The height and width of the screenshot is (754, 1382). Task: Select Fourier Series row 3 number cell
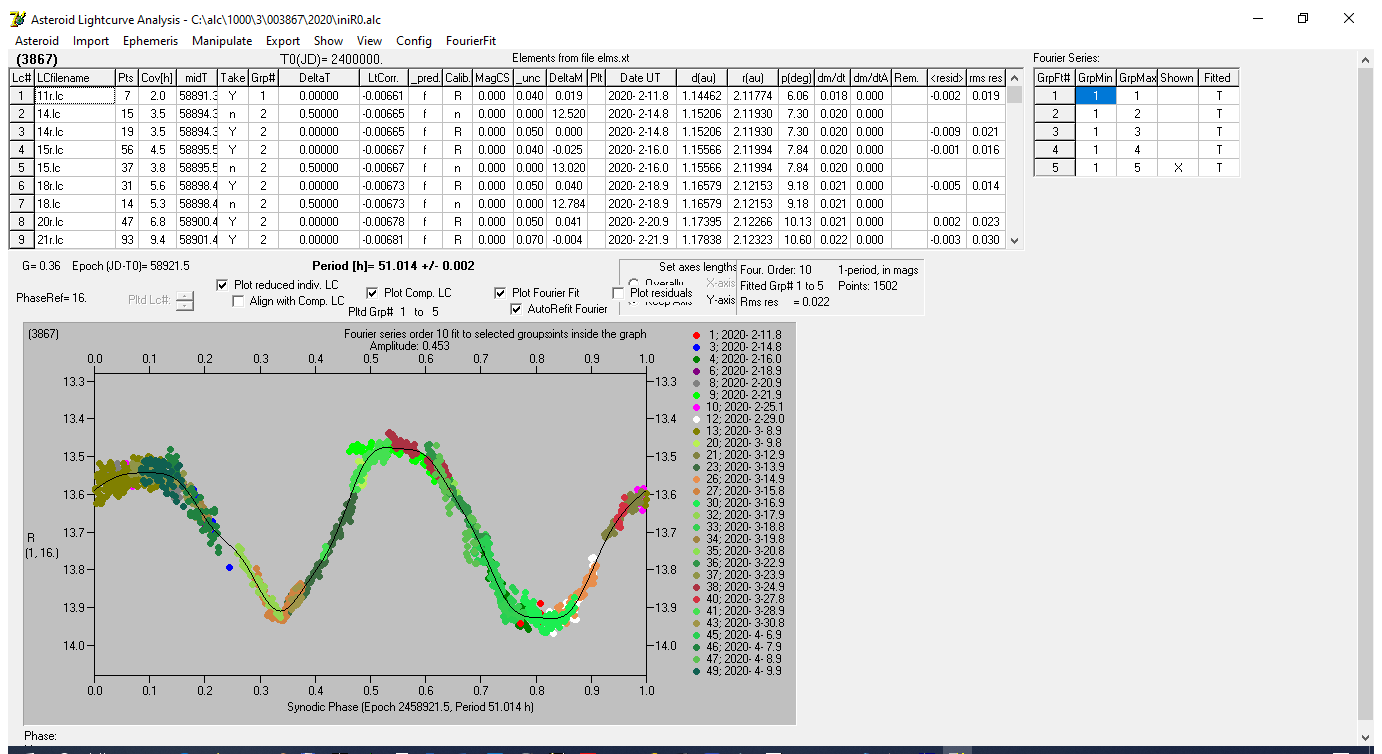coord(1054,132)
